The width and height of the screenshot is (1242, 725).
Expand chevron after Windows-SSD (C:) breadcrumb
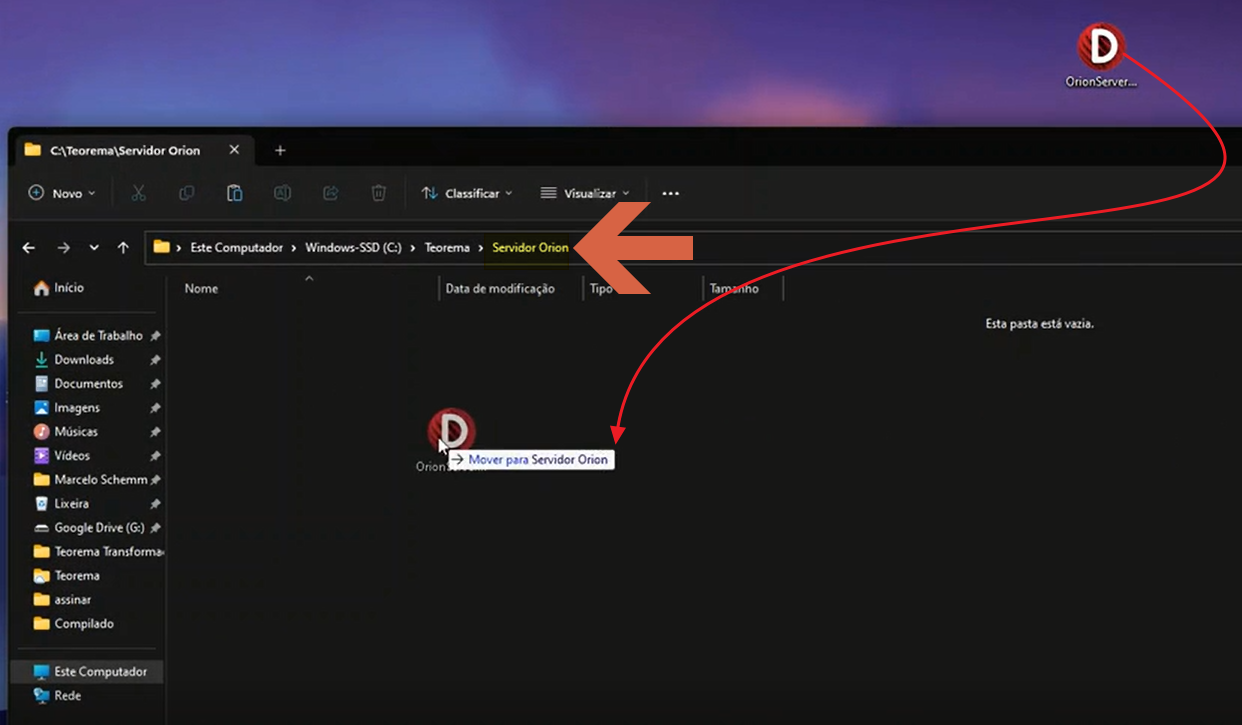point(413,247)
